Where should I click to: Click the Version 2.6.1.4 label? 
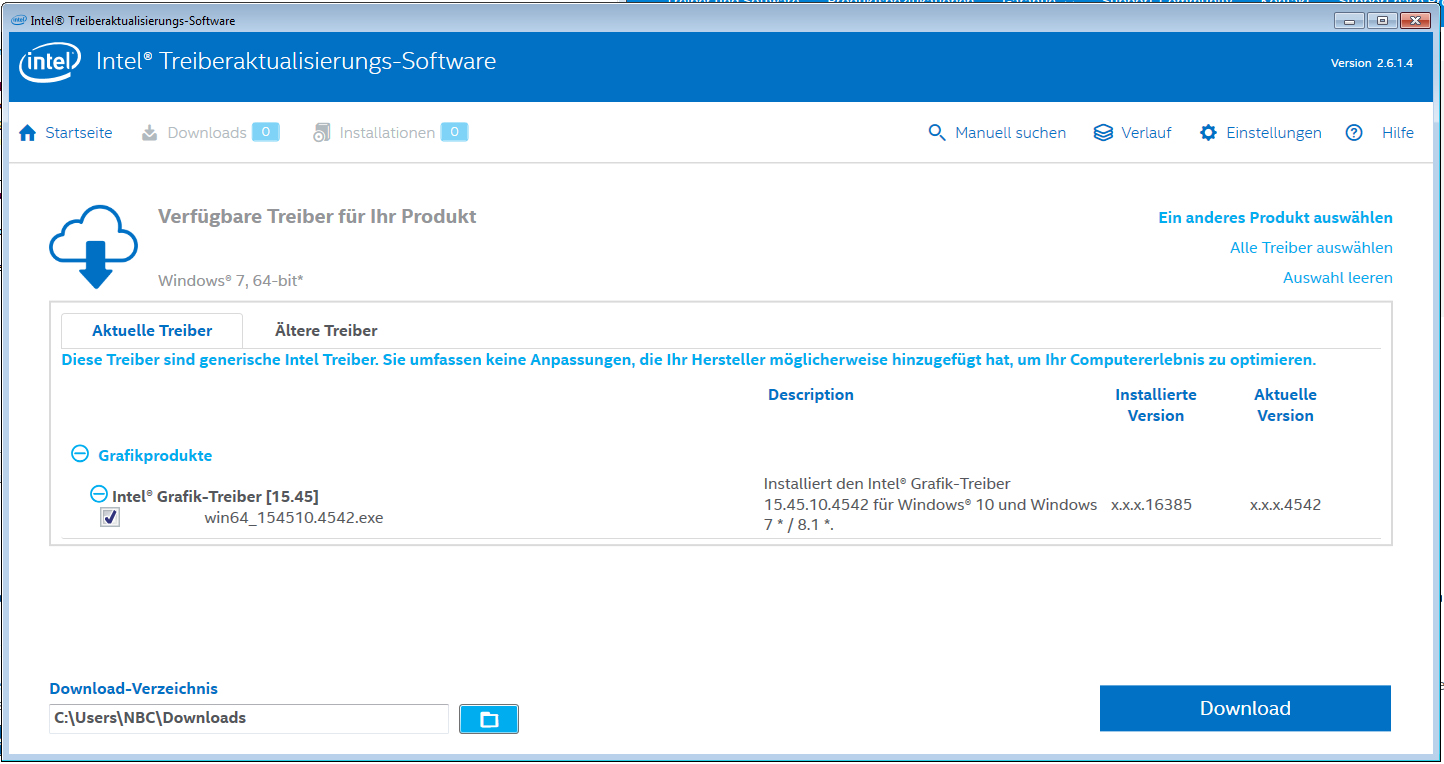1371,63
